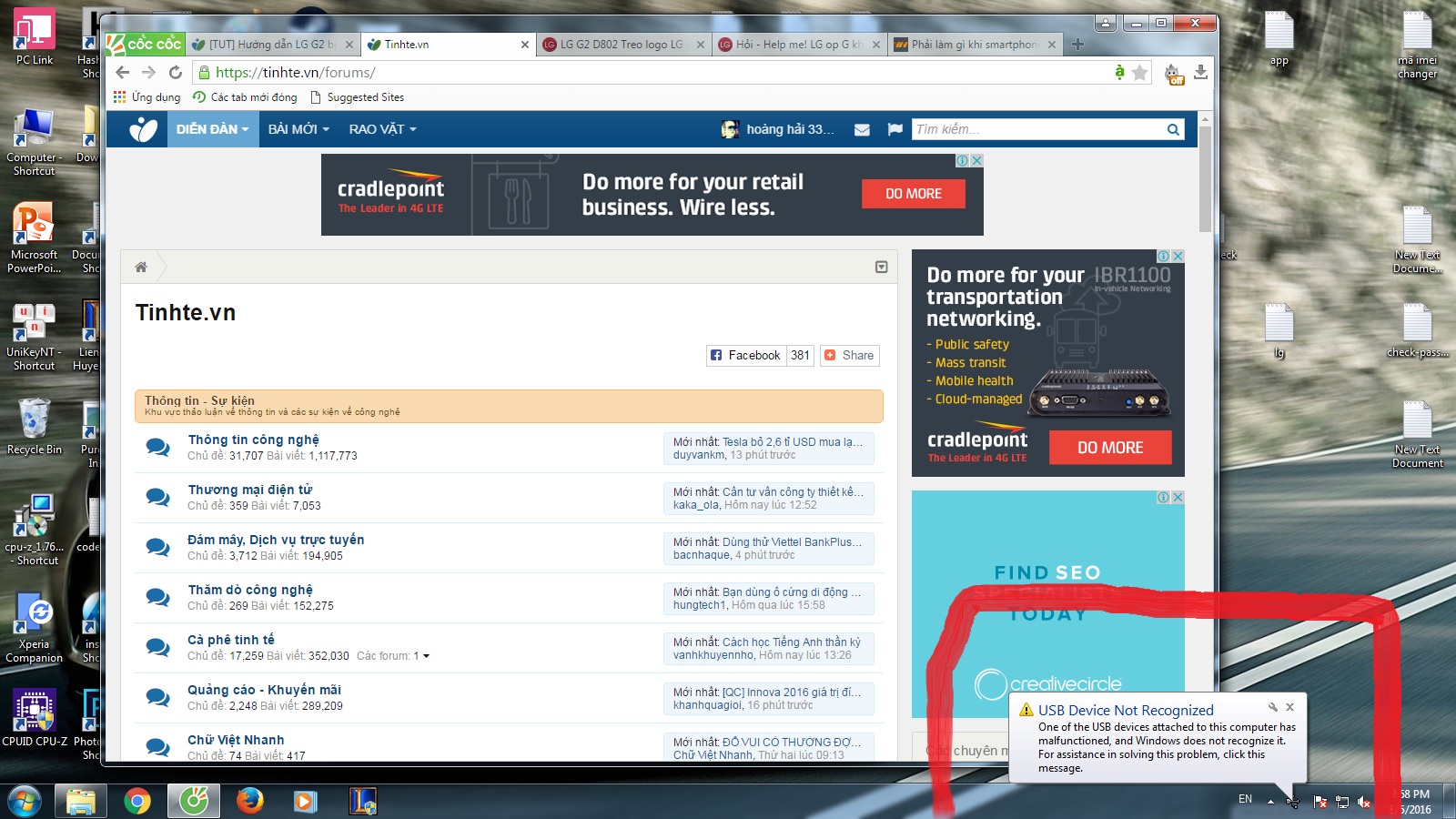Click the search magnifier icon

pos(1174,129)
